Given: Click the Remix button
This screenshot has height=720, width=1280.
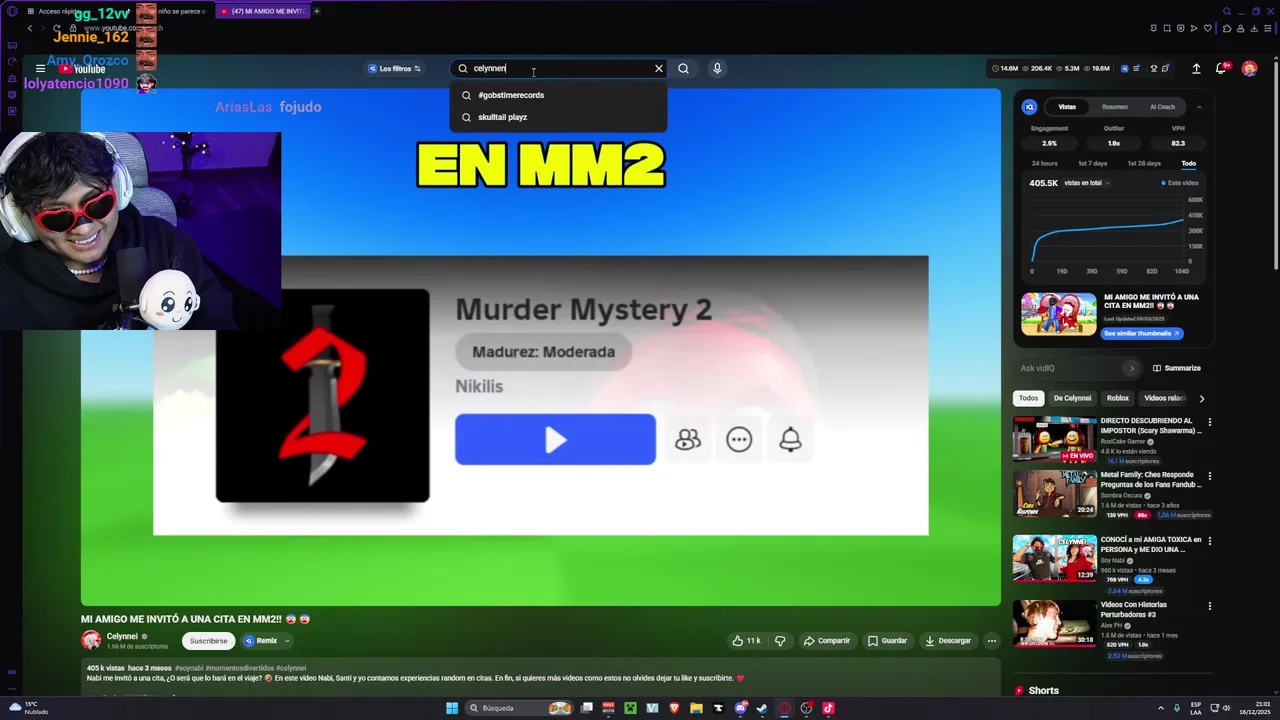Looking at the screenshot, I should 261,641.
